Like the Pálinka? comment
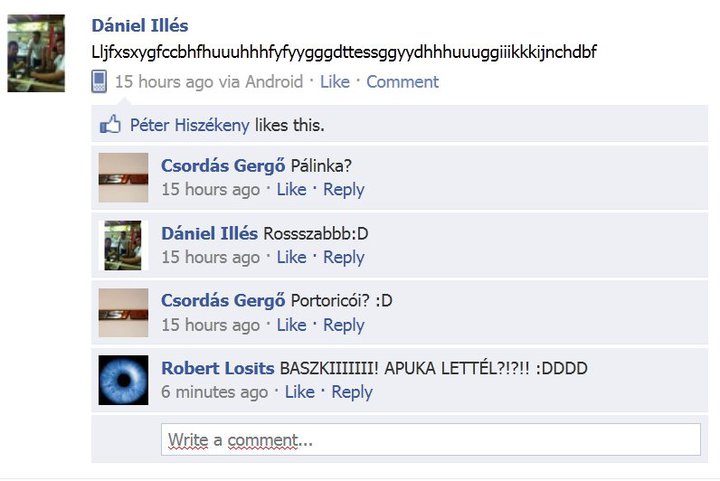This screenshot has width=720, height=481. (291, 189)
